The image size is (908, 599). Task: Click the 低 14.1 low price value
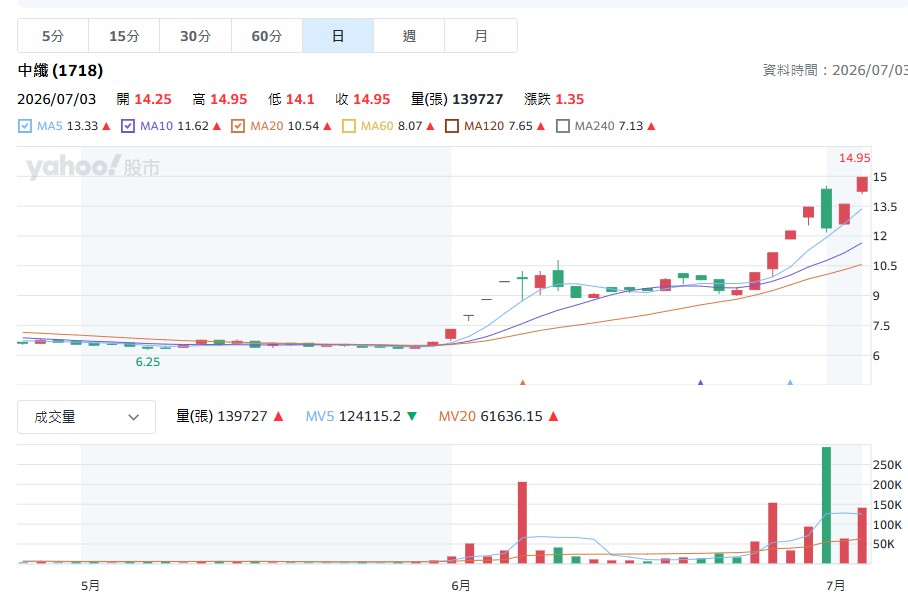(x=291, y=99)
